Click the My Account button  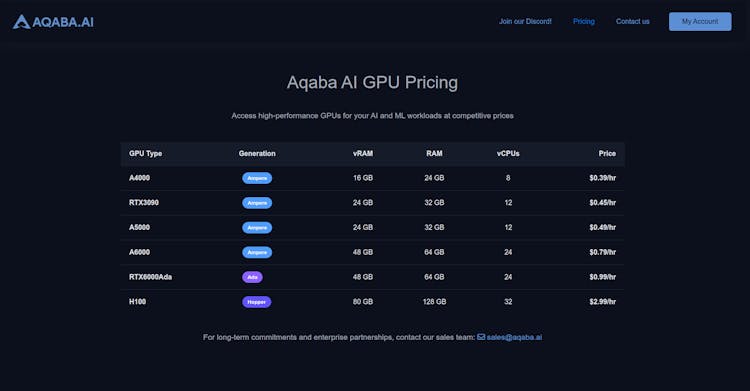pyautogui.click(x=700, y=22)
